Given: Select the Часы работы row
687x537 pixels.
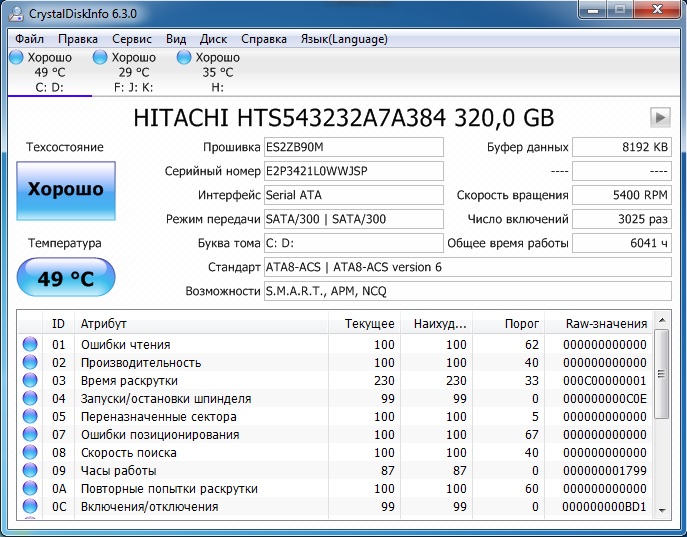Looking at the screenshot, I should (335, 470).
